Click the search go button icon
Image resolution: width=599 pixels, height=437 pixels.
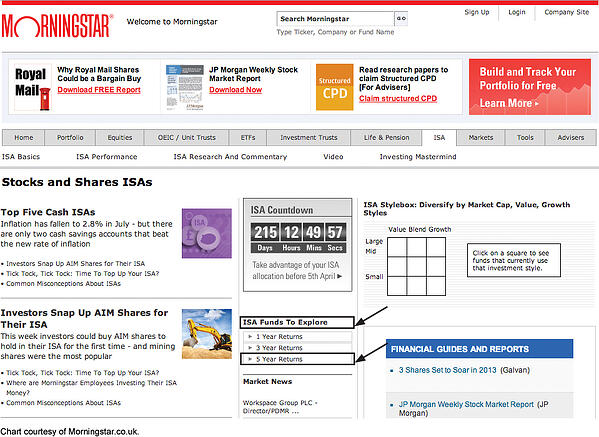click(401, 18)
